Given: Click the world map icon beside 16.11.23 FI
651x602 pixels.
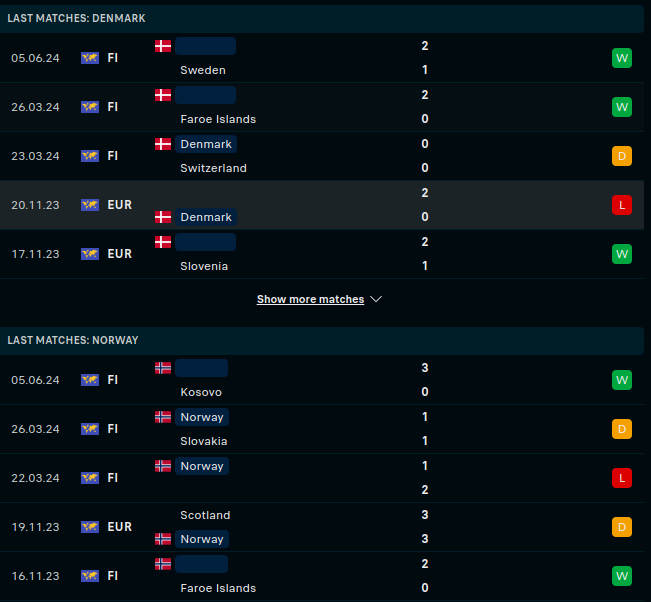Looking at the screenshot, I should (x=90, y=576).
